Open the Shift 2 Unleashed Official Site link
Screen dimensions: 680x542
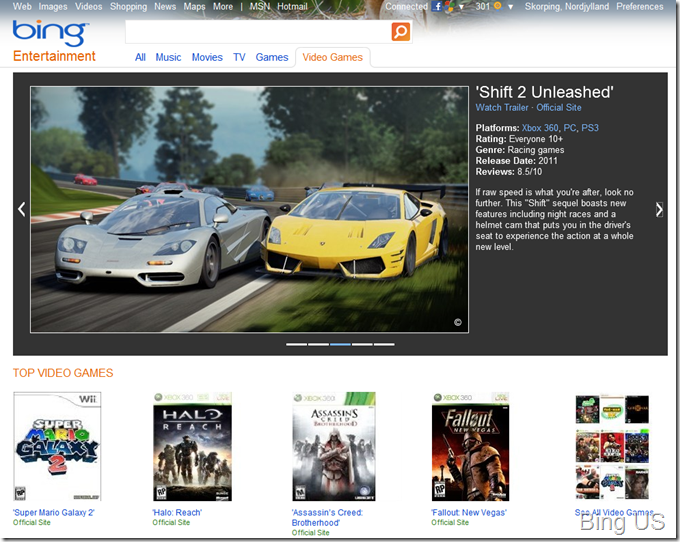pyautogui.click(x=559, y=108)
